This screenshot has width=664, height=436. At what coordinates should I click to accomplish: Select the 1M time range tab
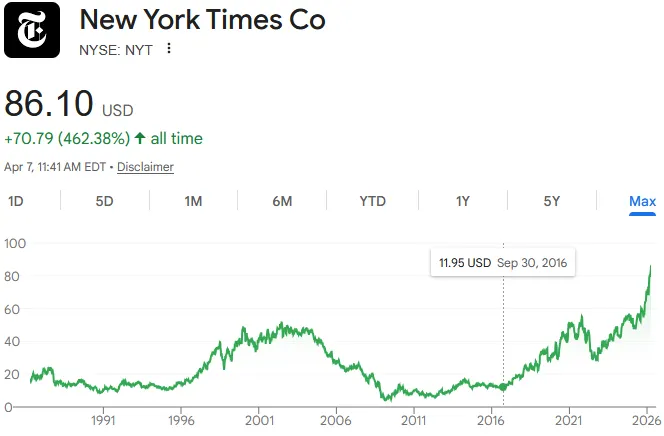tap(193, 201)
